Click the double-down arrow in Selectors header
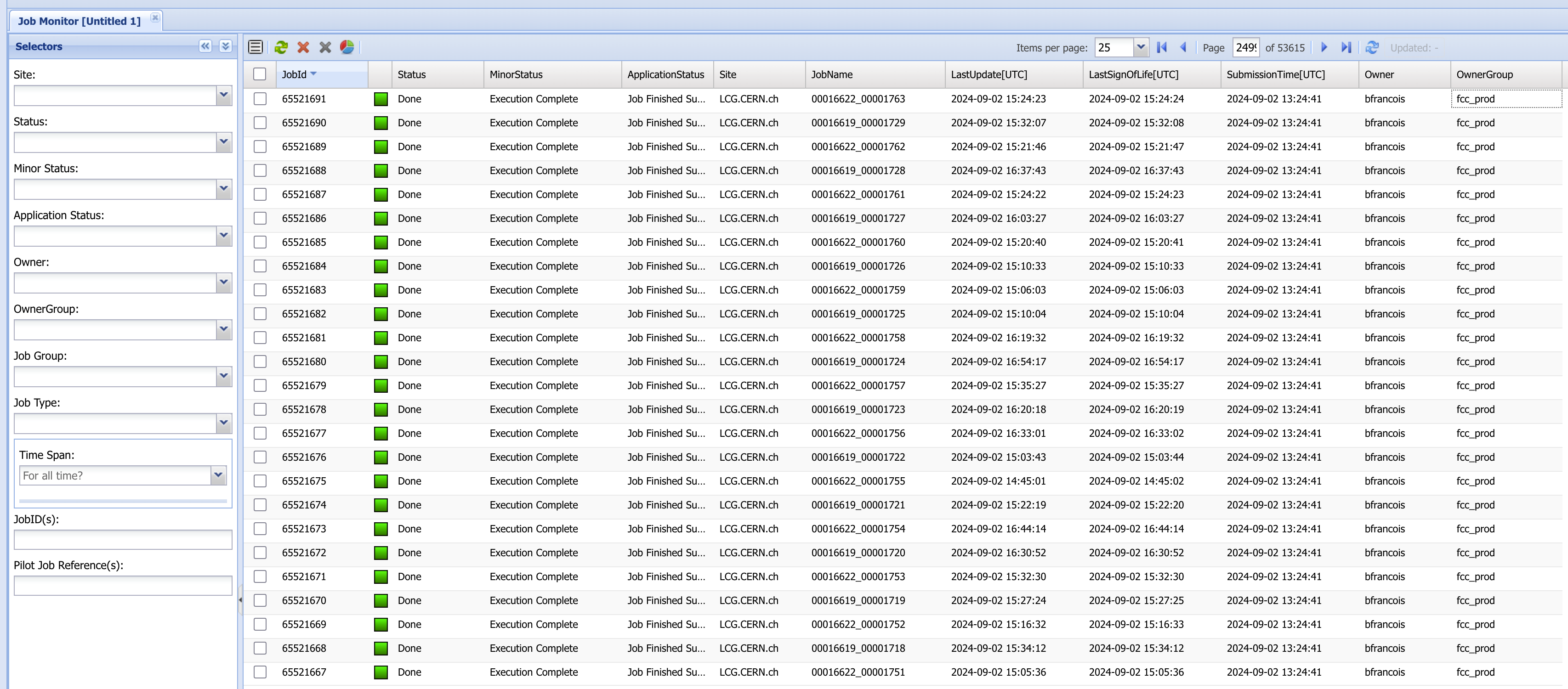Viewport: 1568px width, 689px height. coord(225,46)
